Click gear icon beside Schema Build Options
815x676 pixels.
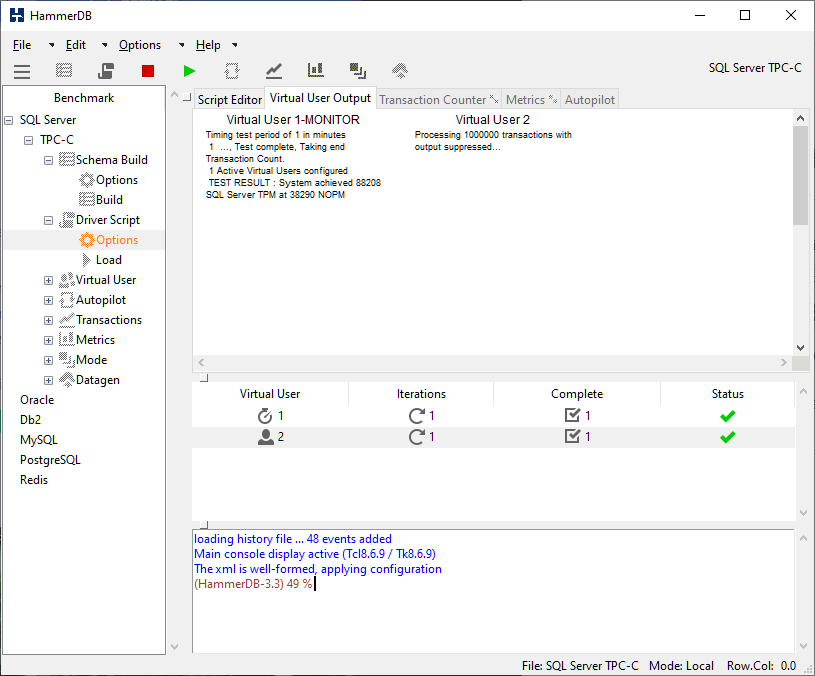[86, 180]
